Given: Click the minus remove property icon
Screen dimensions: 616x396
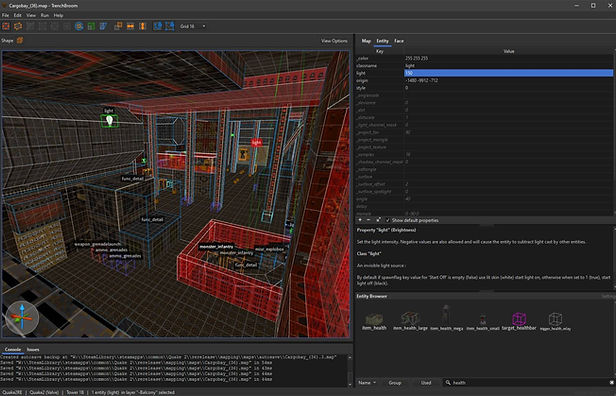Looking at the screenshot, I should [x=368, y=220].
